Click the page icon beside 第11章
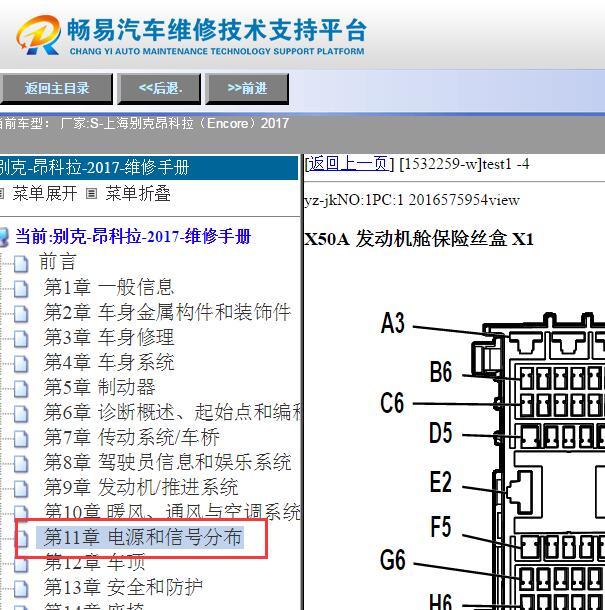Viewport: 605px width, 610px height. tap(22, 538)
